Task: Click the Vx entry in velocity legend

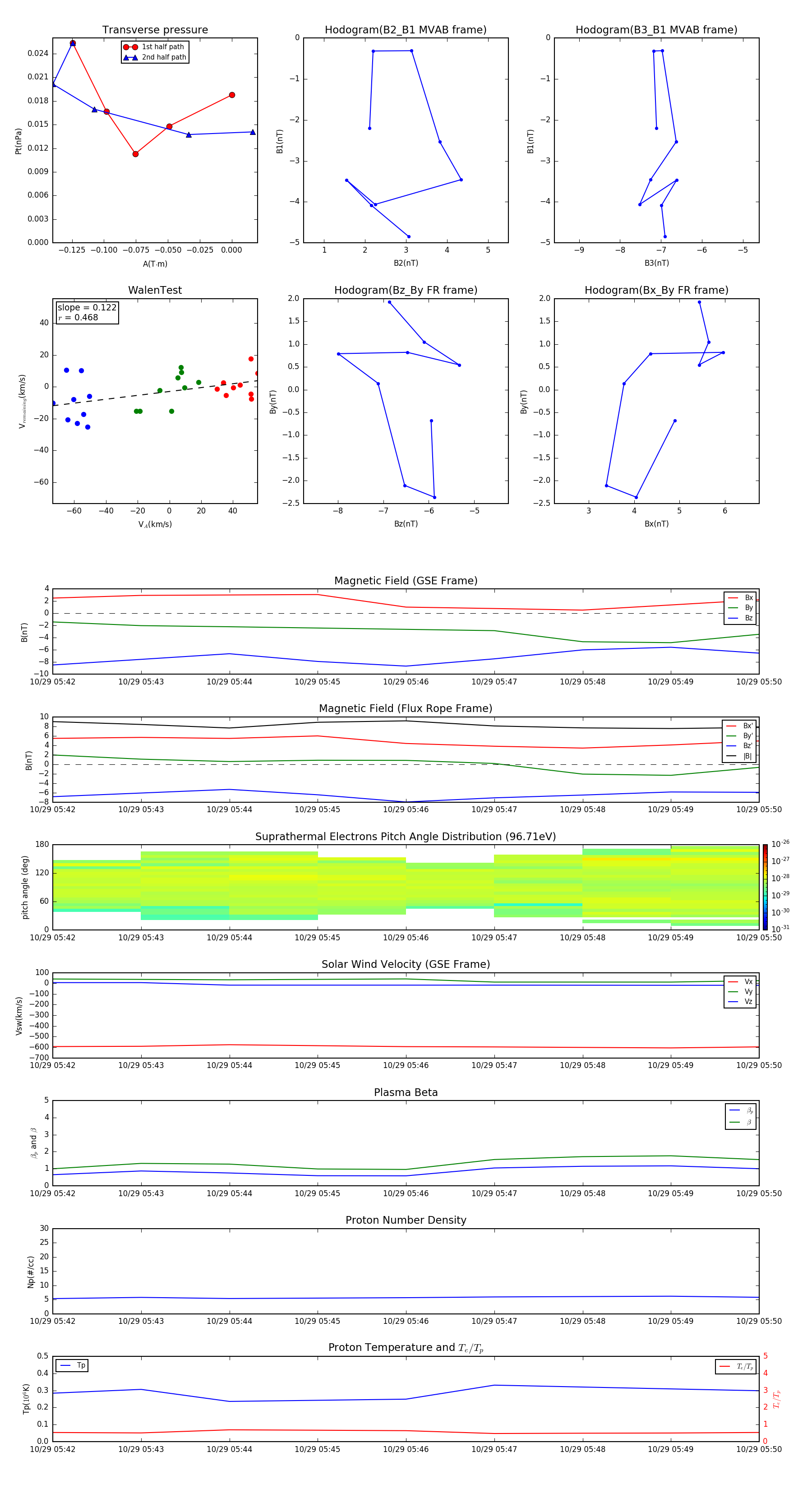Action: (x=740, y=981)
